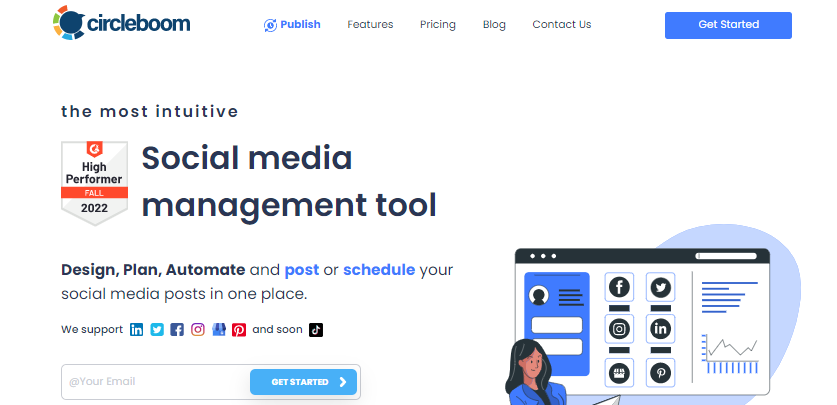Click the profile avatar icon in the illustration
837x405 pixels.
click(539, 295)
